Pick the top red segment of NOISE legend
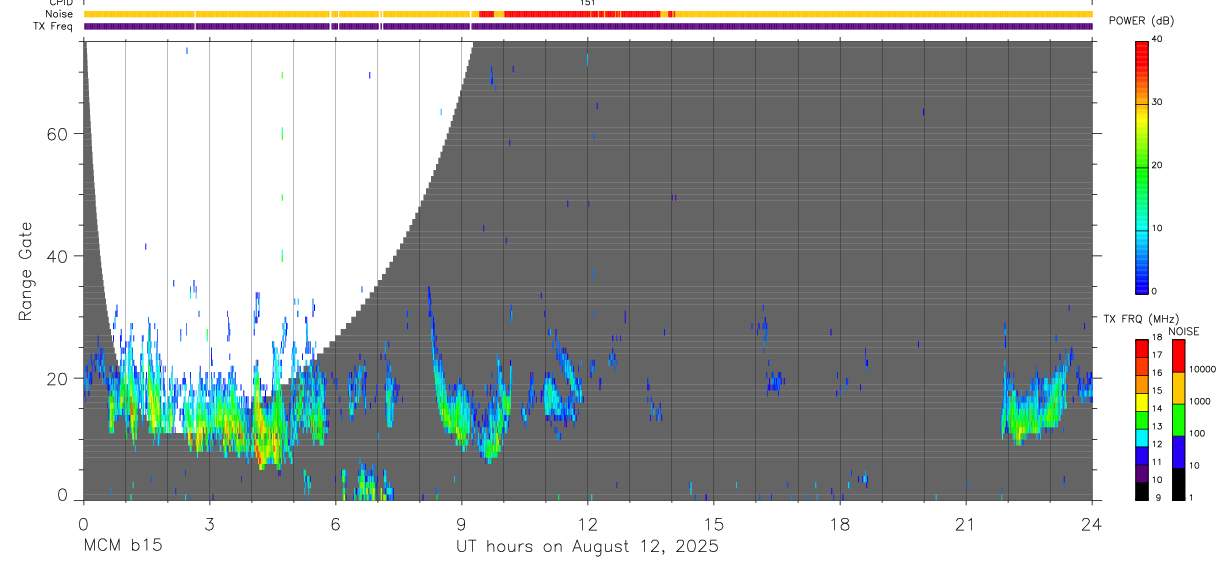 [1177, 356]
